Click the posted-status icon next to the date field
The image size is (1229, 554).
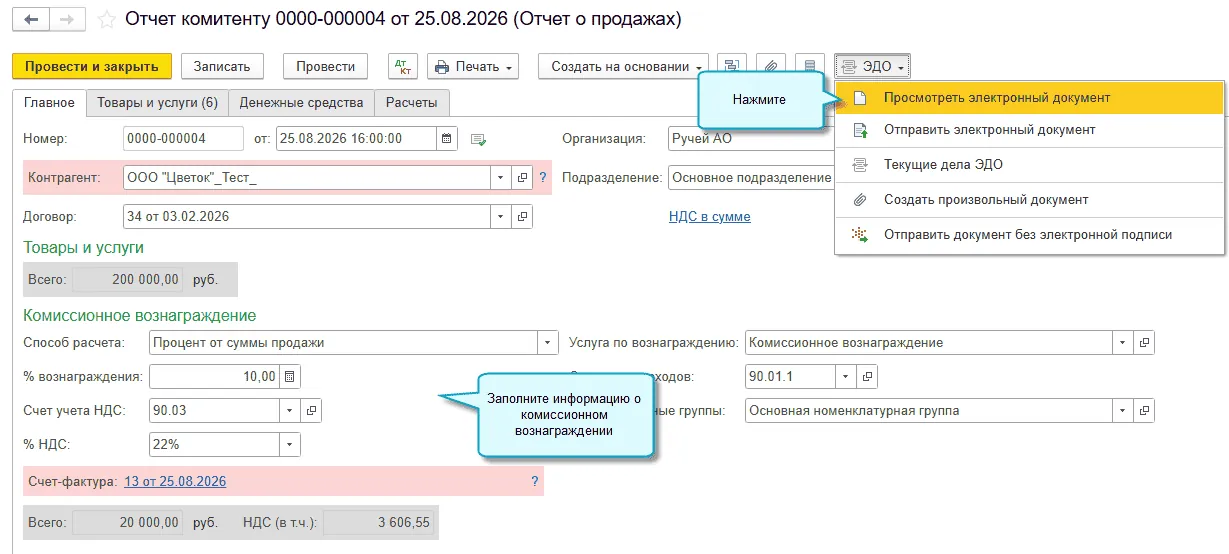(478, 139)
